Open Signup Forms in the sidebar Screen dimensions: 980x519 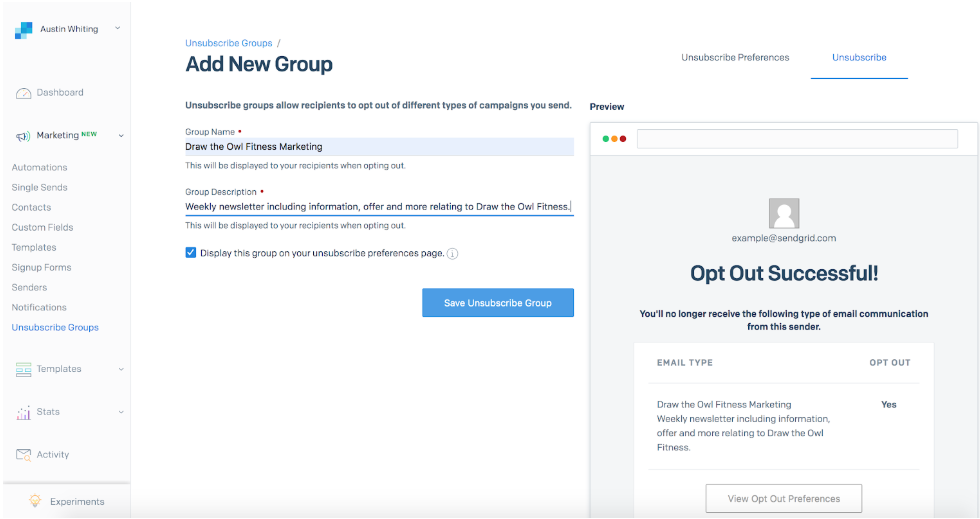pyautogui.click(x=41, y=268)
